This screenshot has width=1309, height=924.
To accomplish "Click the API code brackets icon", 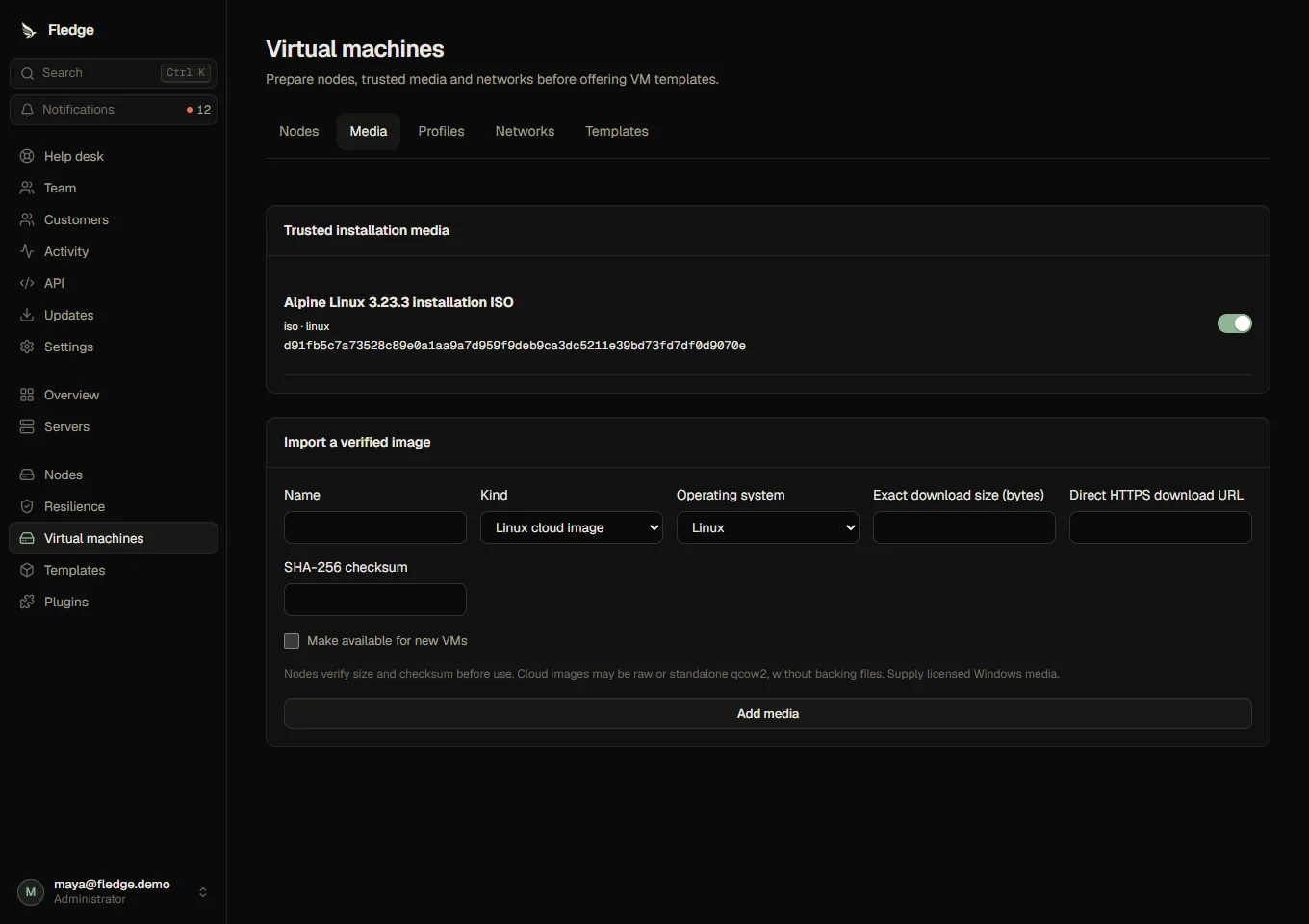I will pos(27,283).
